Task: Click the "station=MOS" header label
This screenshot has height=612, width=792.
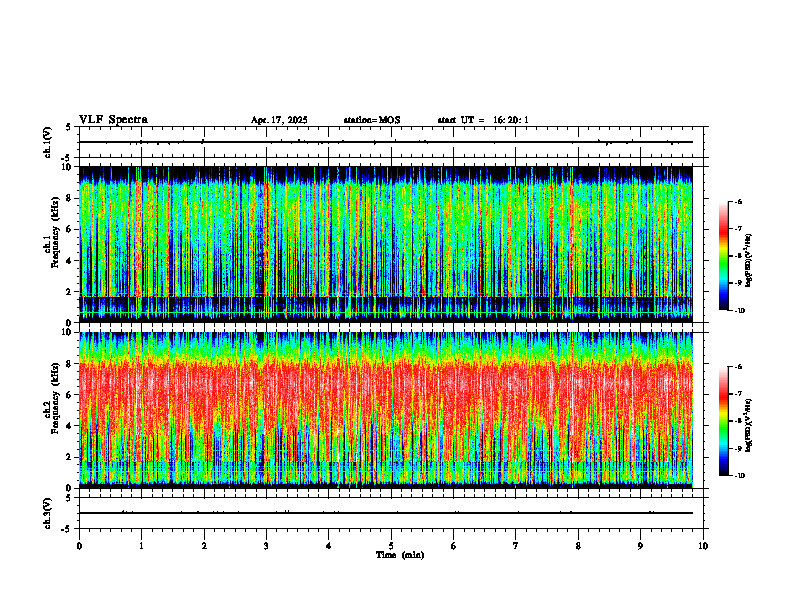Action: (x=372, y=120)
